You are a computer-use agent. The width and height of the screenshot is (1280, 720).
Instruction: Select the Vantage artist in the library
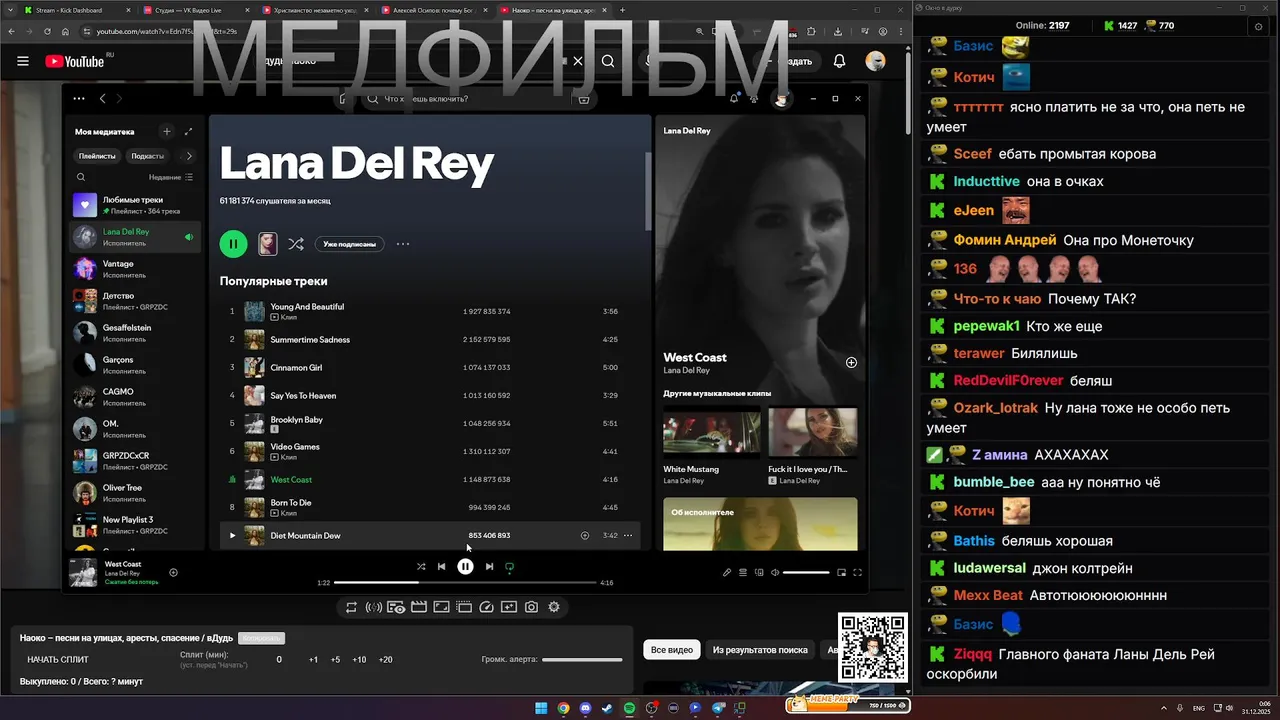coord(134,269)
